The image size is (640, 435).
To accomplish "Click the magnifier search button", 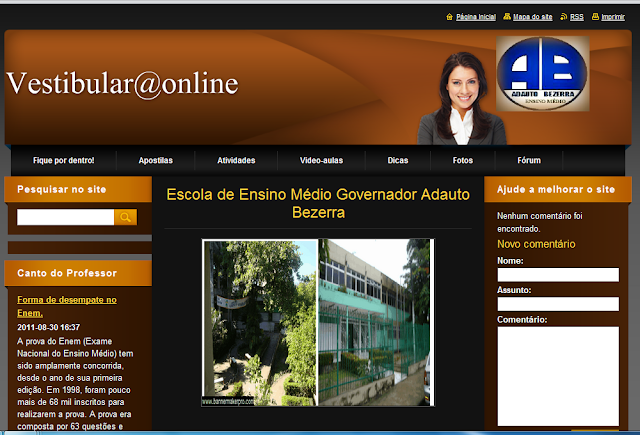I will pos(126,217).
